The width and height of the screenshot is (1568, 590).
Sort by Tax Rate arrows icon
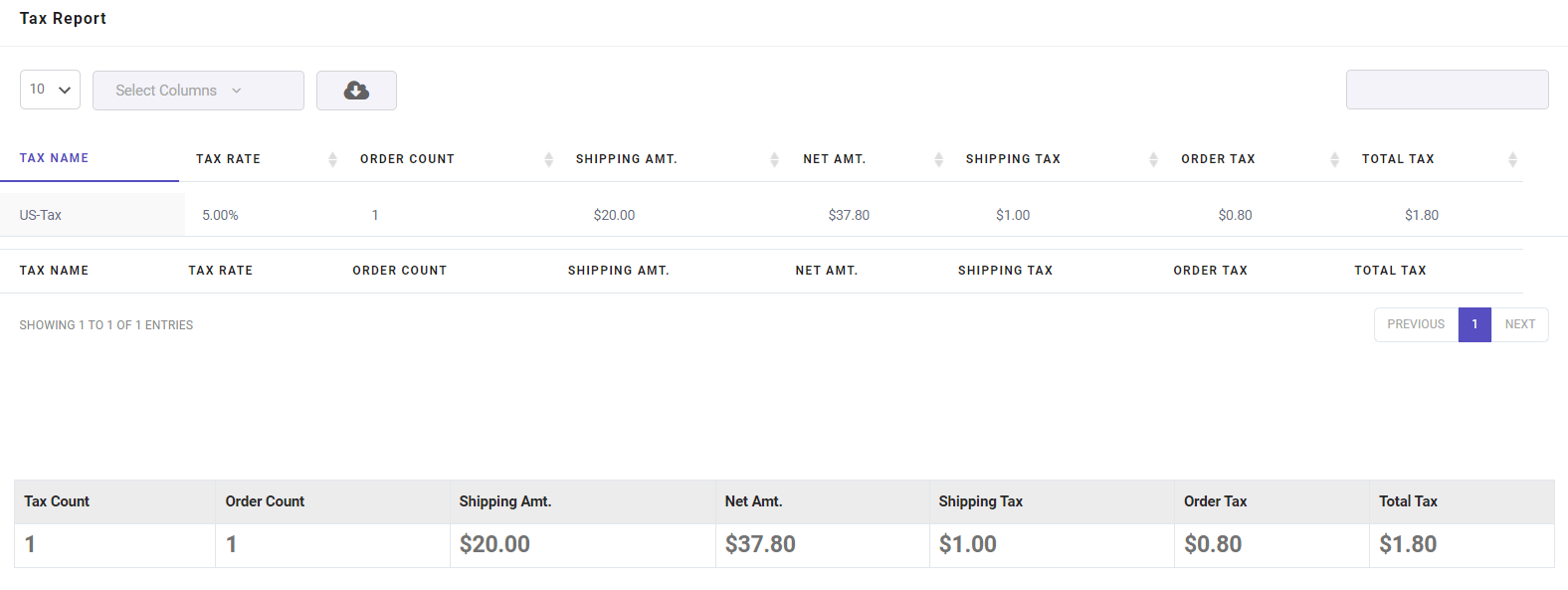332,159
